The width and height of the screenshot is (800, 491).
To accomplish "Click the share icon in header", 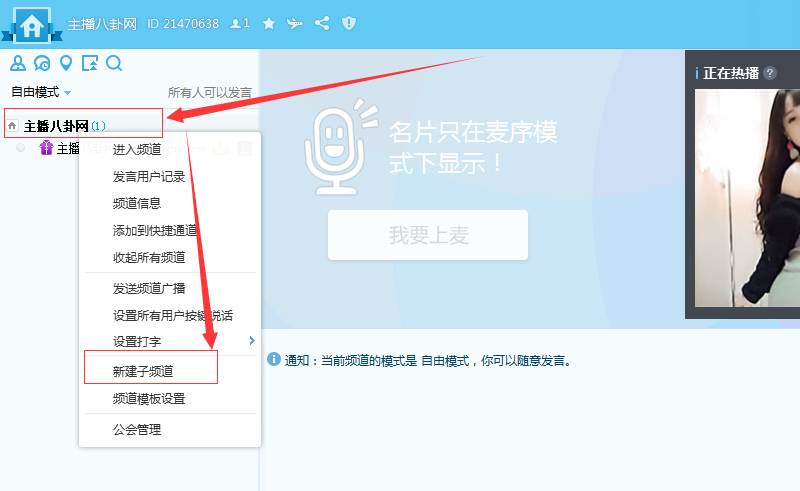I will pos(322,23).
